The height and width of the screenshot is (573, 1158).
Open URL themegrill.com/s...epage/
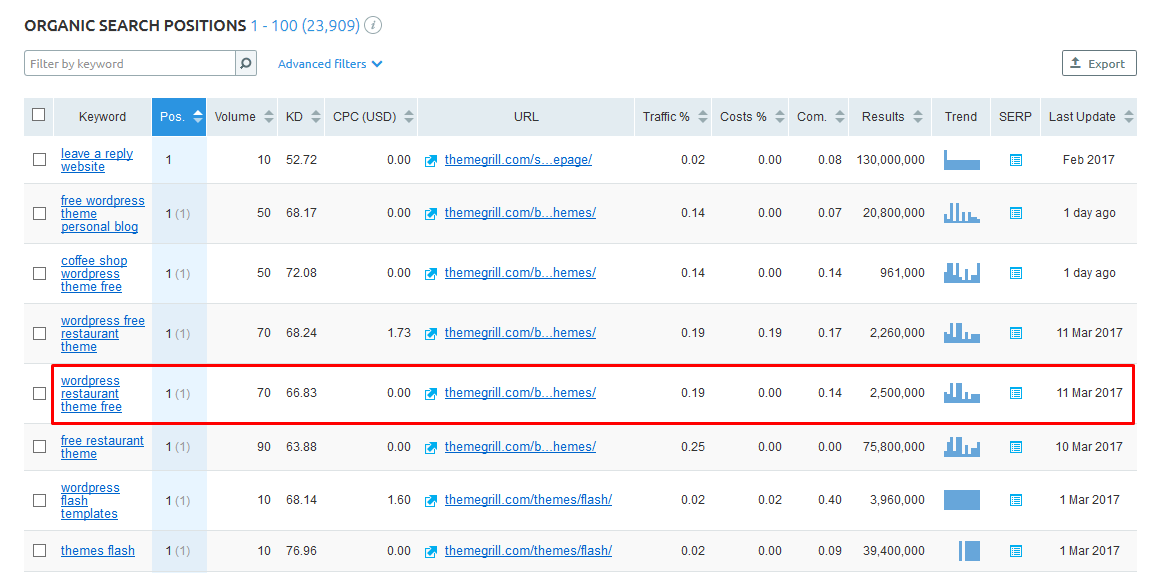click(x=518, y=160)
